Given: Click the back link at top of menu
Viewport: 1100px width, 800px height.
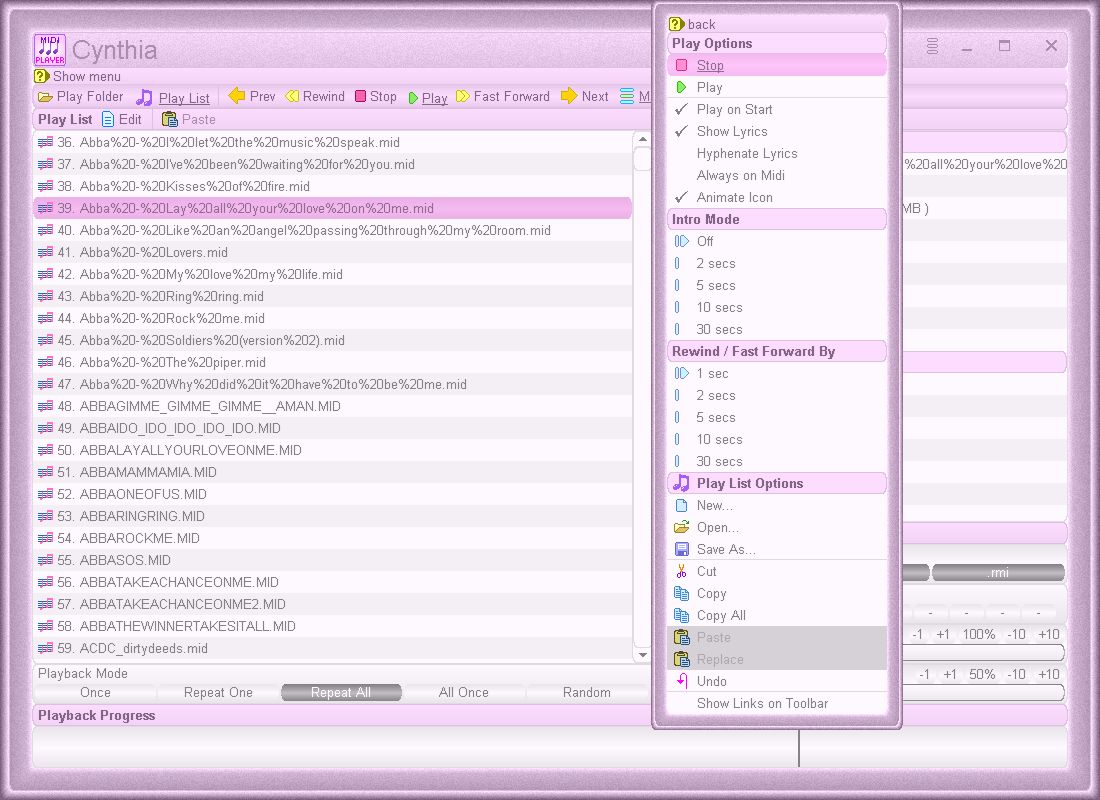Looking at the screenshot, I should pos(702,24).
